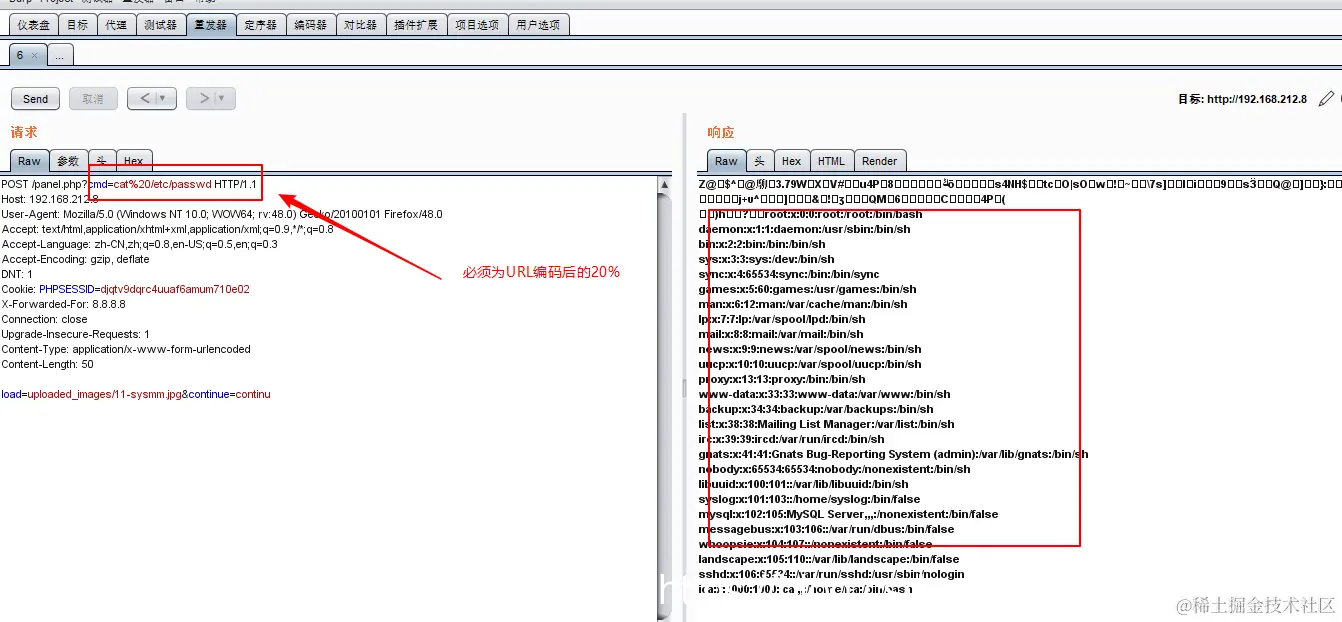Screen dimensions: 1342x622
Task: Click the request pane scrollbar
Action: (x=664, y=400)
